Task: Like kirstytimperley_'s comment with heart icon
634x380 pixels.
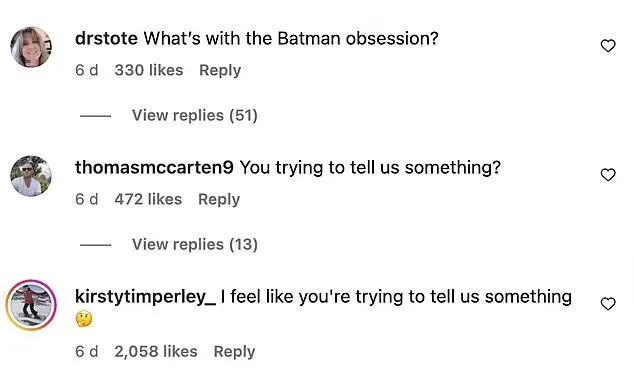Action: (608, 304)
